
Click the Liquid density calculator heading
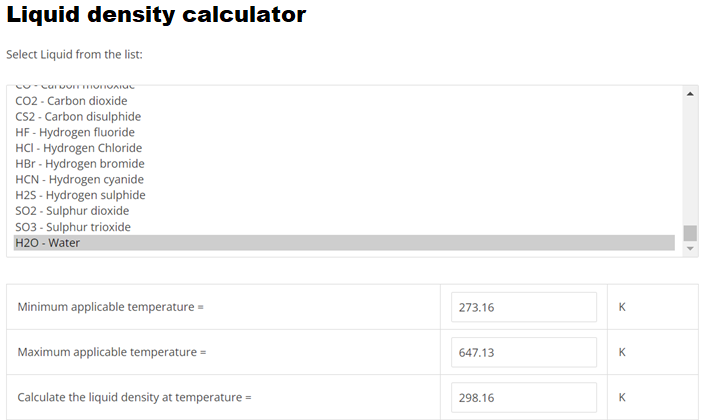156,15
